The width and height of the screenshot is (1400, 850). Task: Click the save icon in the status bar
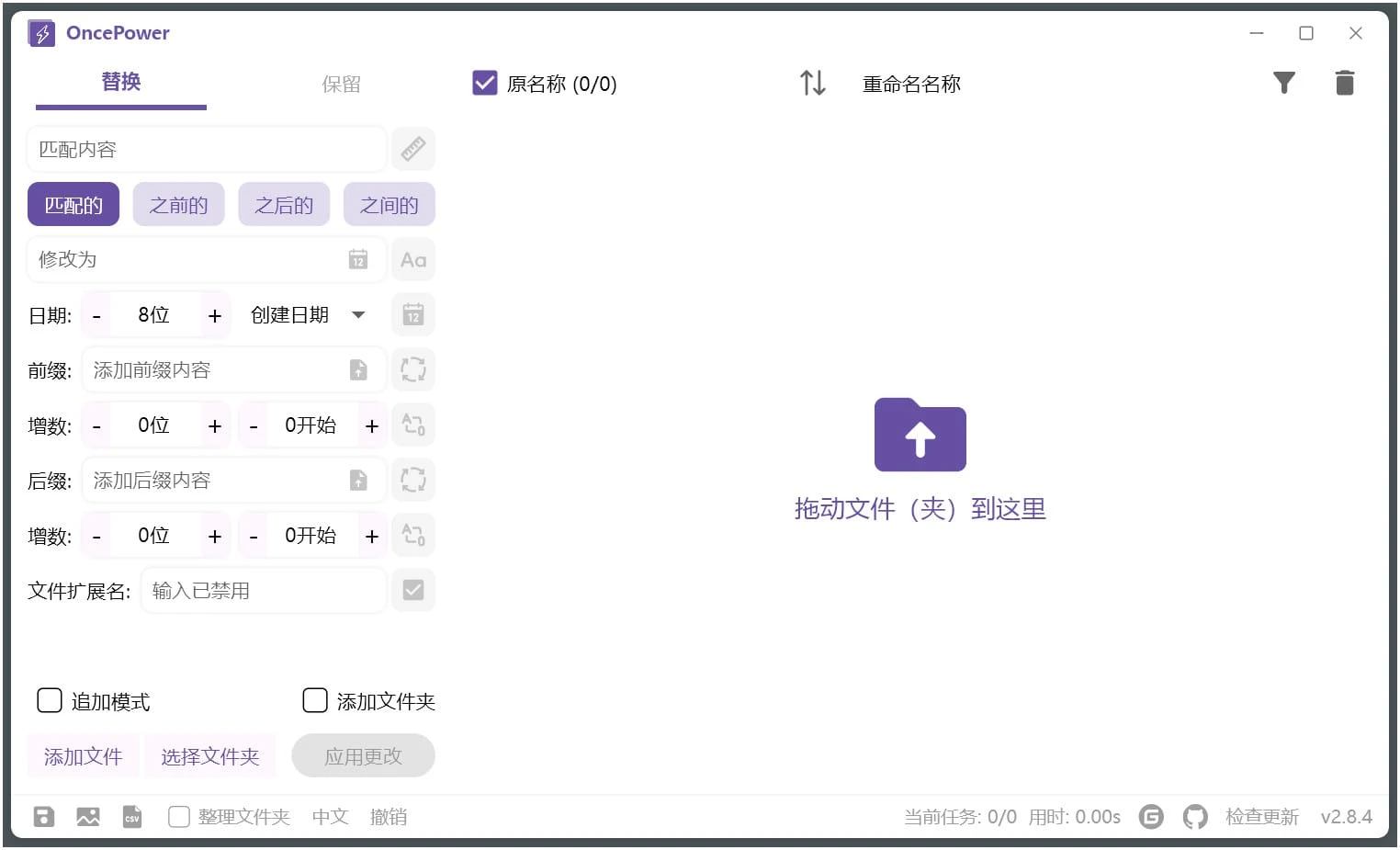pos(43,816)
